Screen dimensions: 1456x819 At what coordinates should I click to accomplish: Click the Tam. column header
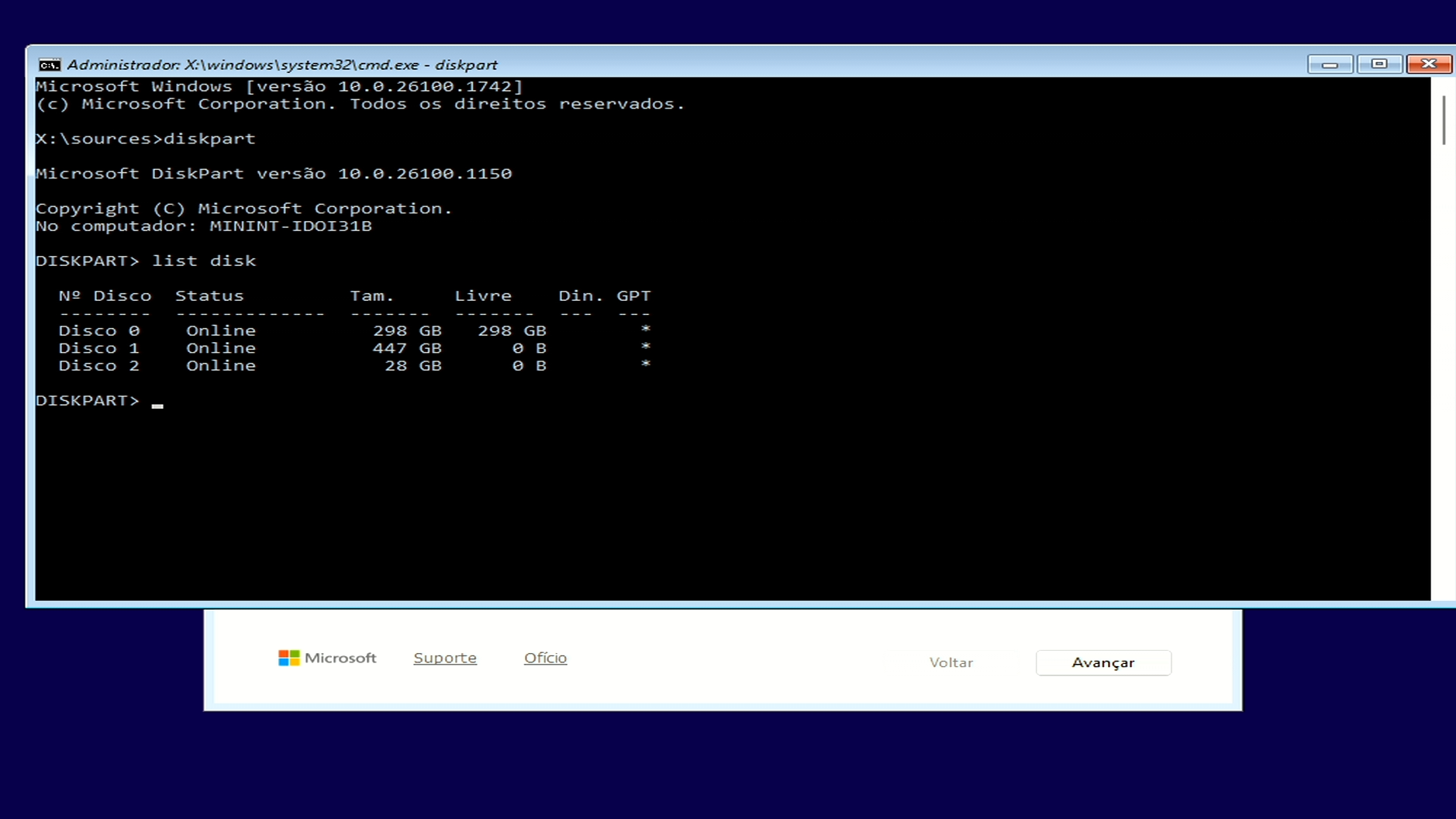pos(372,295)
